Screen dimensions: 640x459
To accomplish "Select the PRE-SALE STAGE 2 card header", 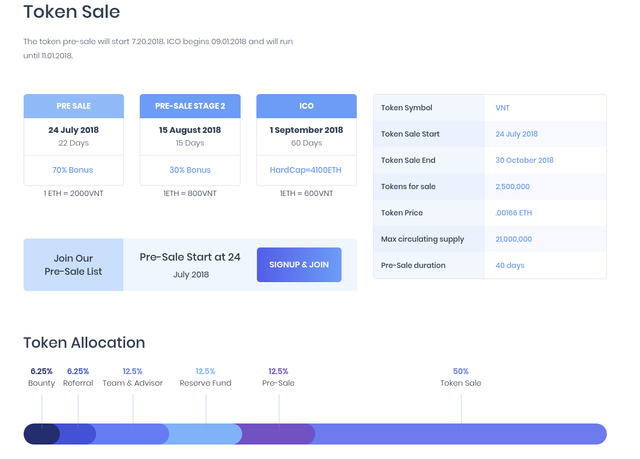I will (190, 106).
